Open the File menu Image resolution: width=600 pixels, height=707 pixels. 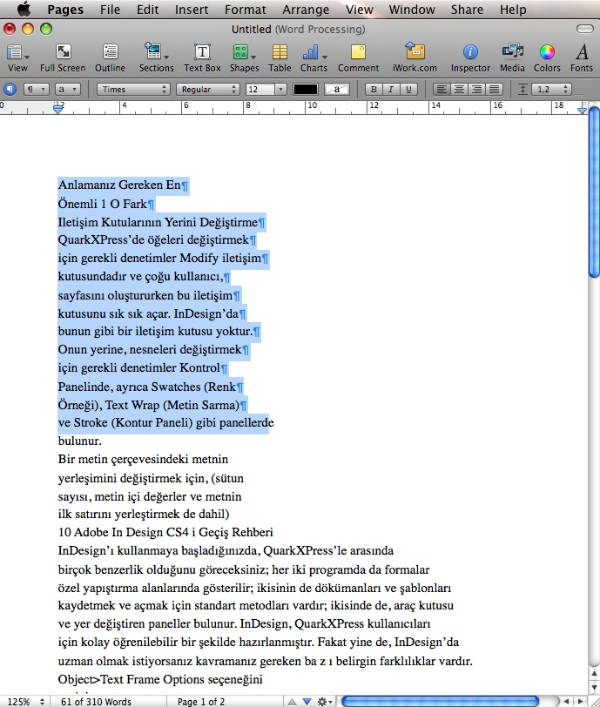coord(110,9)
